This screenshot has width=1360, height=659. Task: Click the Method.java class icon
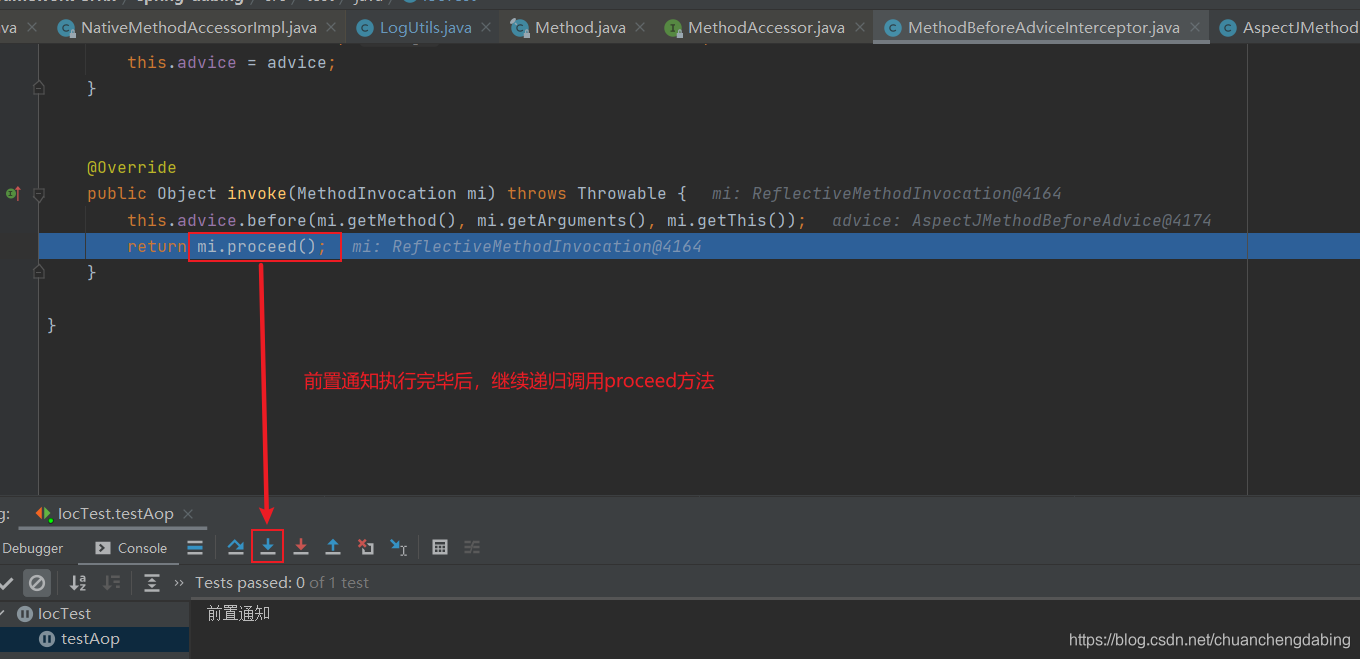coord(519,28)
